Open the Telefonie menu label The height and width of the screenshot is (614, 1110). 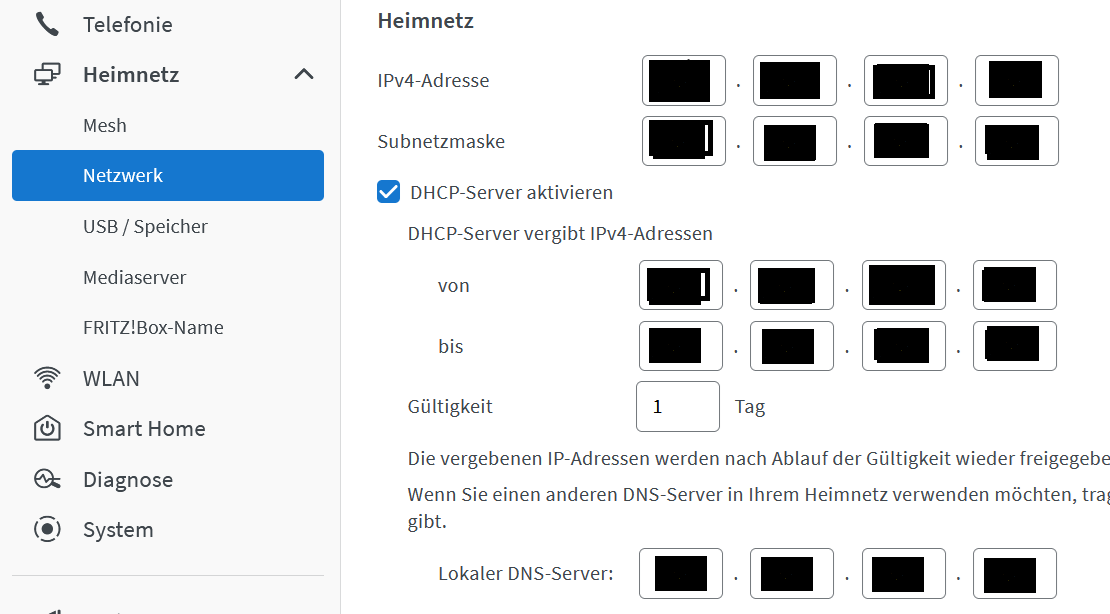point(127,24)
